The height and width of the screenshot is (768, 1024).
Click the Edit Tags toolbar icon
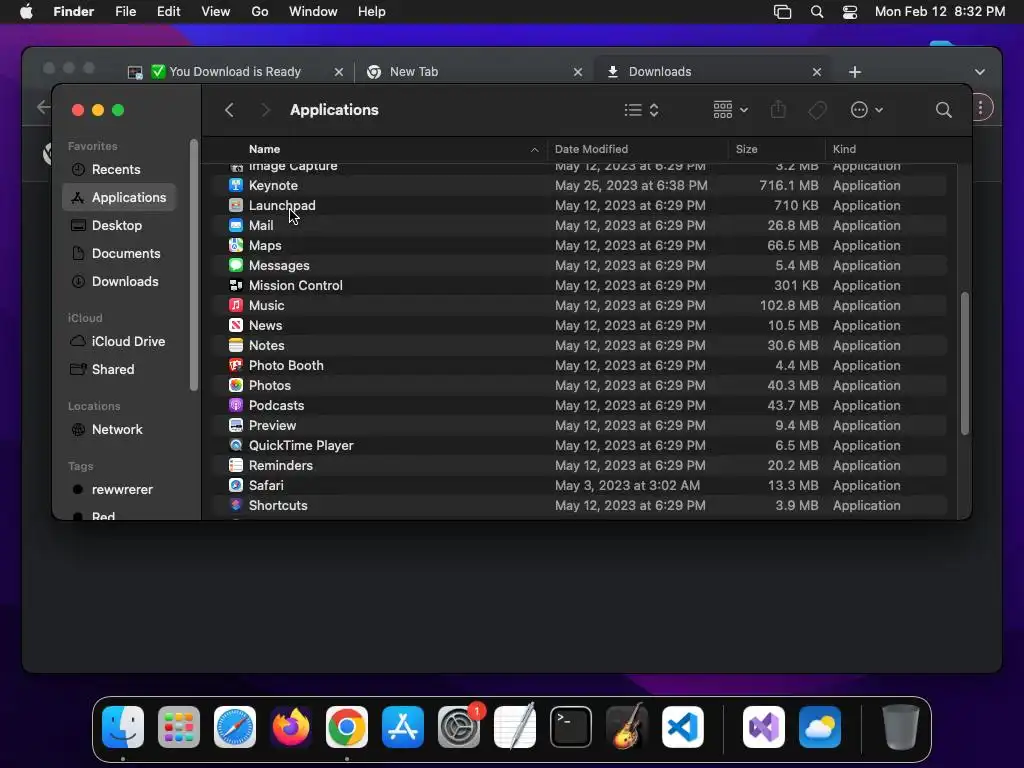pos(817,110)
